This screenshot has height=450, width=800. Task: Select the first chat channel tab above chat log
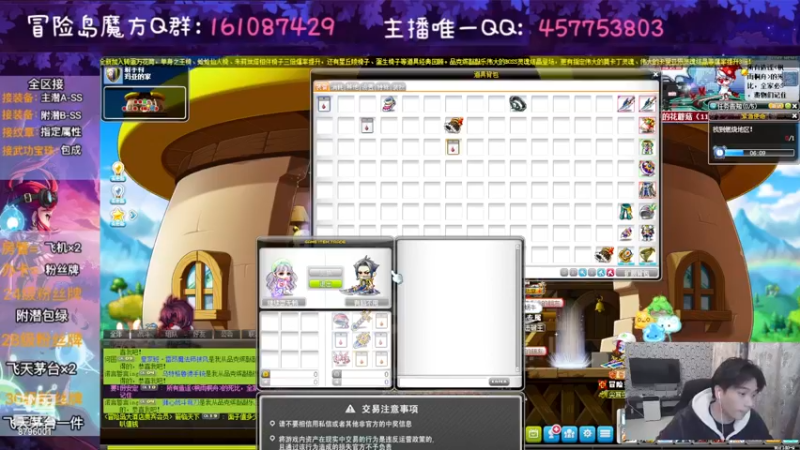[116, 334]
